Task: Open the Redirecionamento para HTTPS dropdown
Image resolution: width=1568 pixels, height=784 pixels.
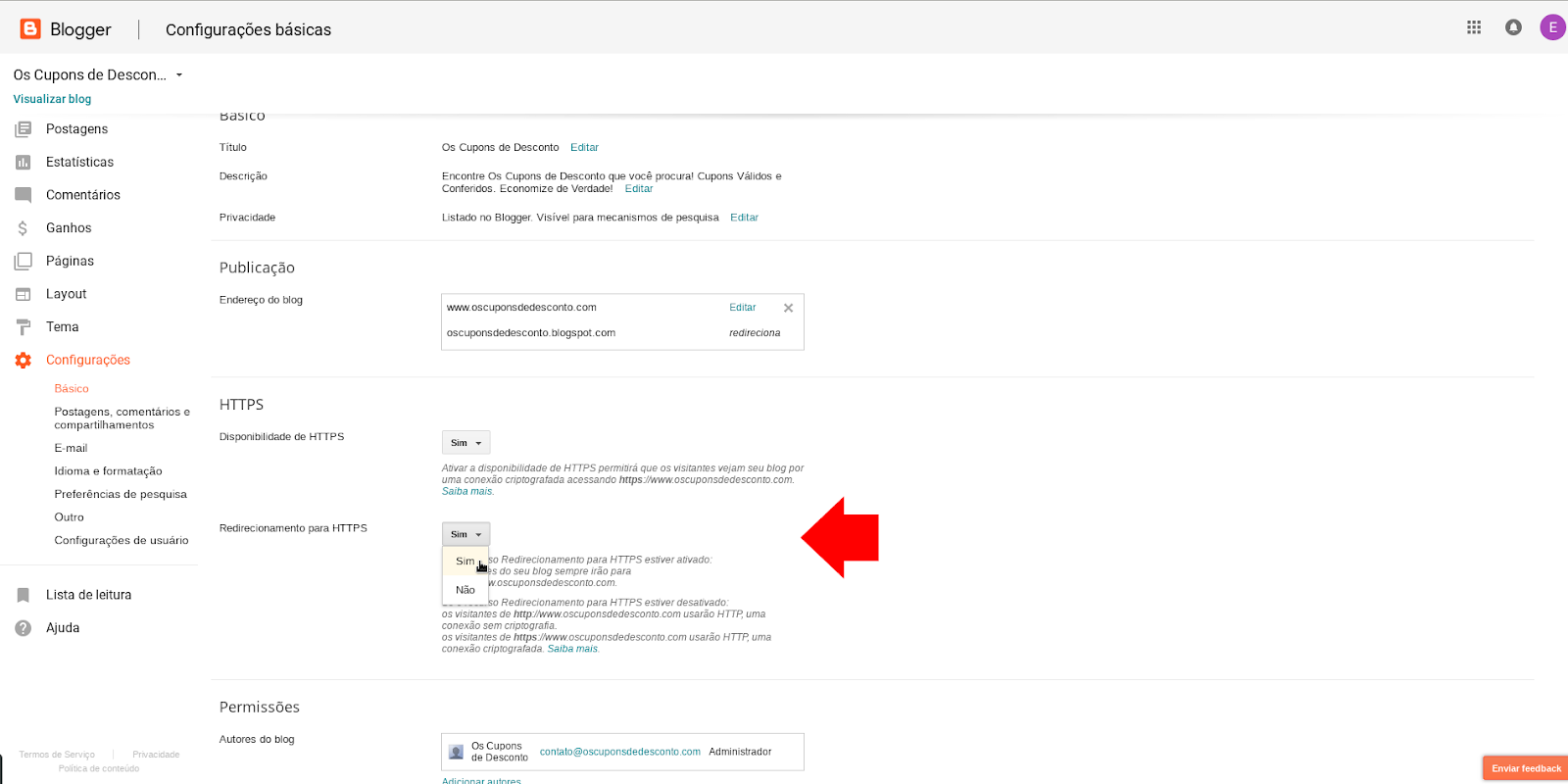Action: point(465,534)
